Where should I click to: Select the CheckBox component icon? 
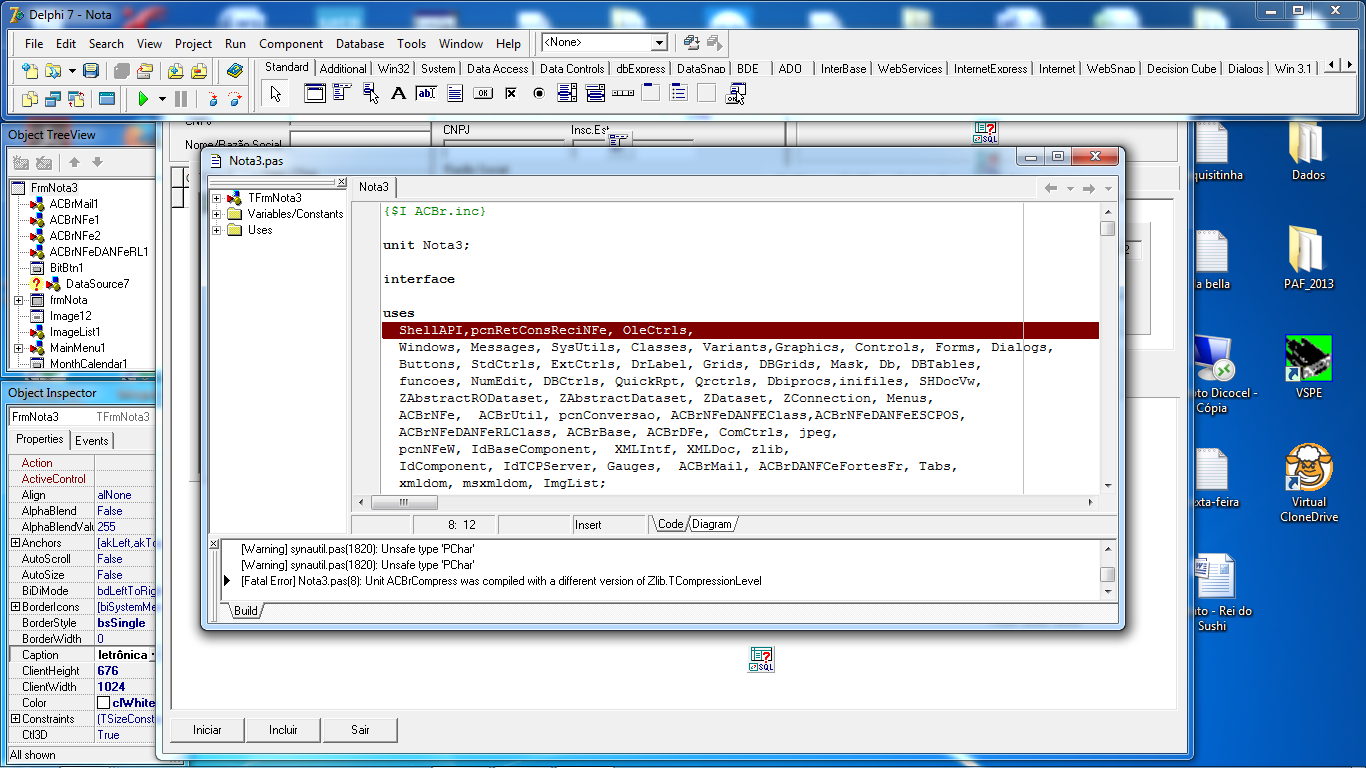coord(511,93)
